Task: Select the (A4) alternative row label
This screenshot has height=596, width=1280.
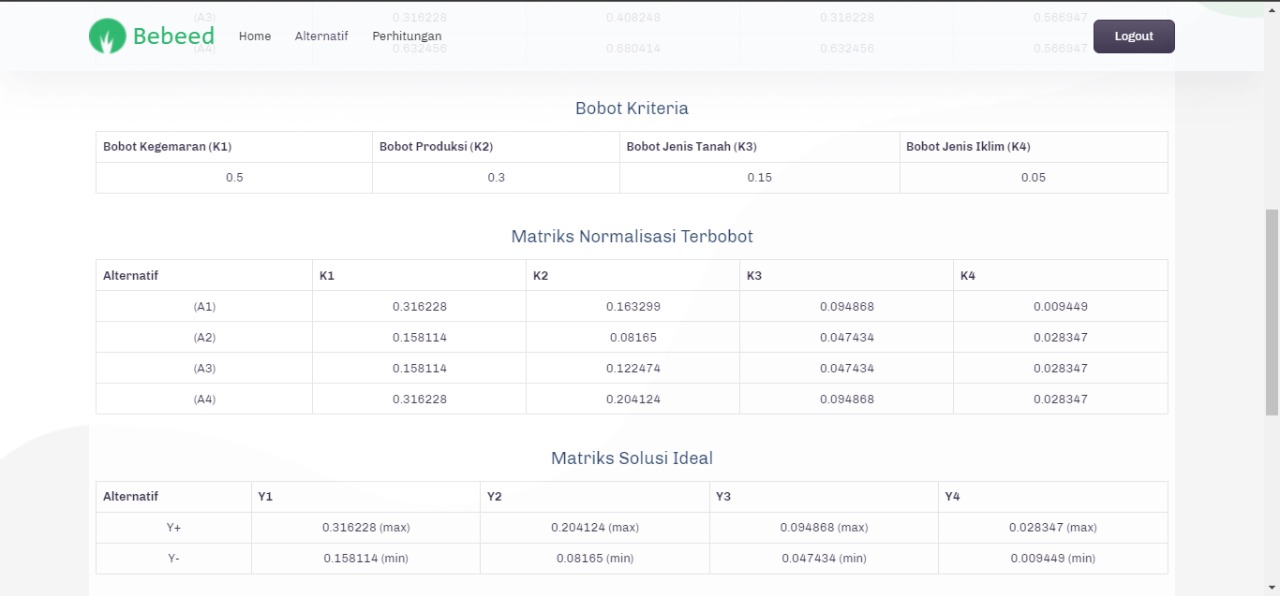Action: 204,399
